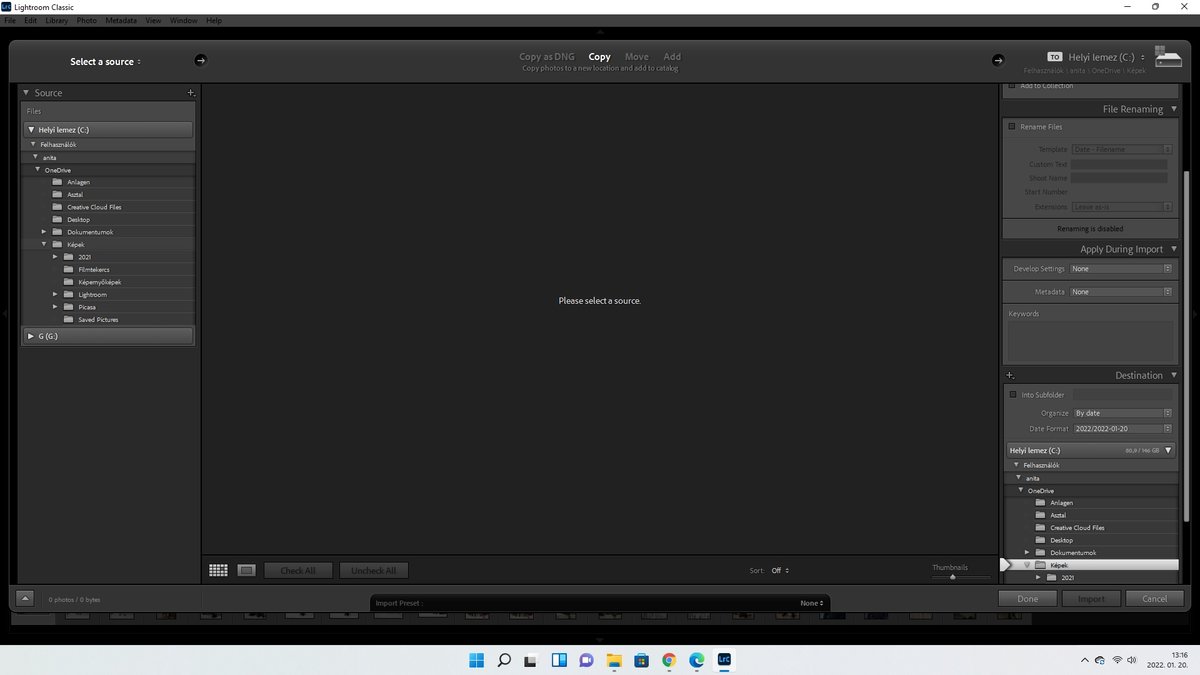1200x675 pixels.
Task: Expand the Dokumentumok folder in Source panel
Action: pos(44,232)
